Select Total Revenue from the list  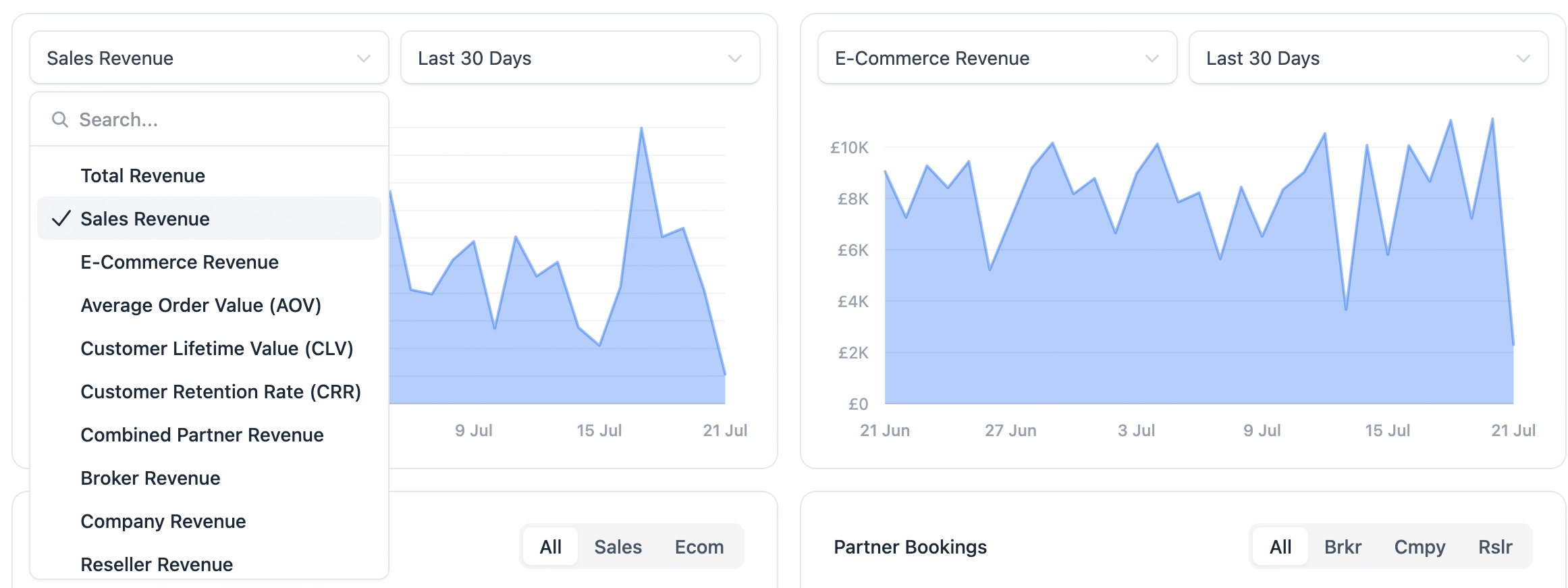coord(142,176)
